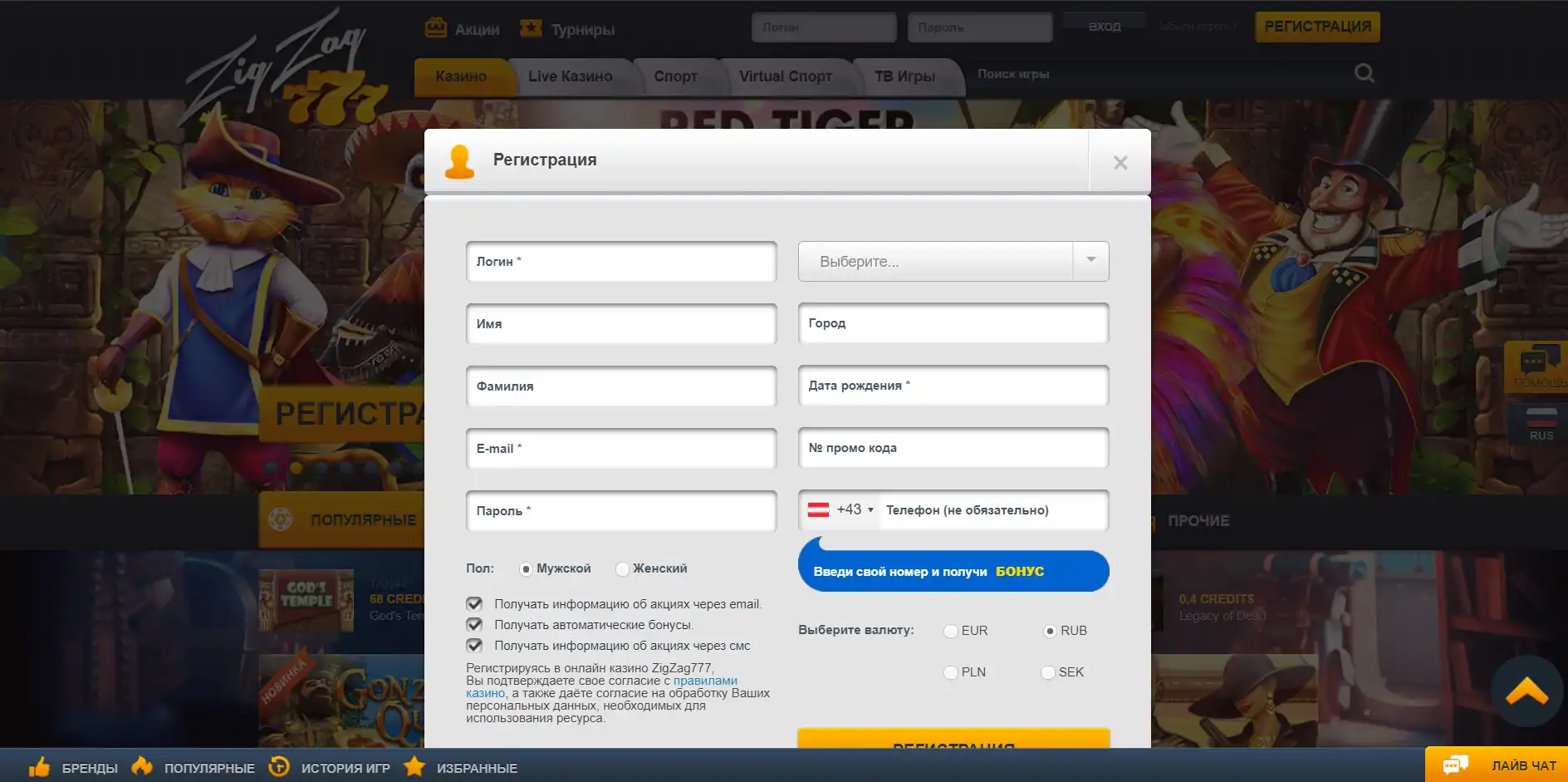This screenshot has width=1568, height=782.
Task: Close the Регистрация dialog
Action: point(1120,162)
